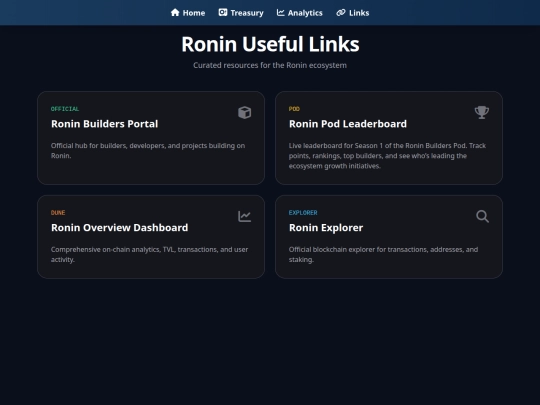Click the Ronin Explorer description text
The width and height of the screenshot is (540, 405).
[383, 255]
